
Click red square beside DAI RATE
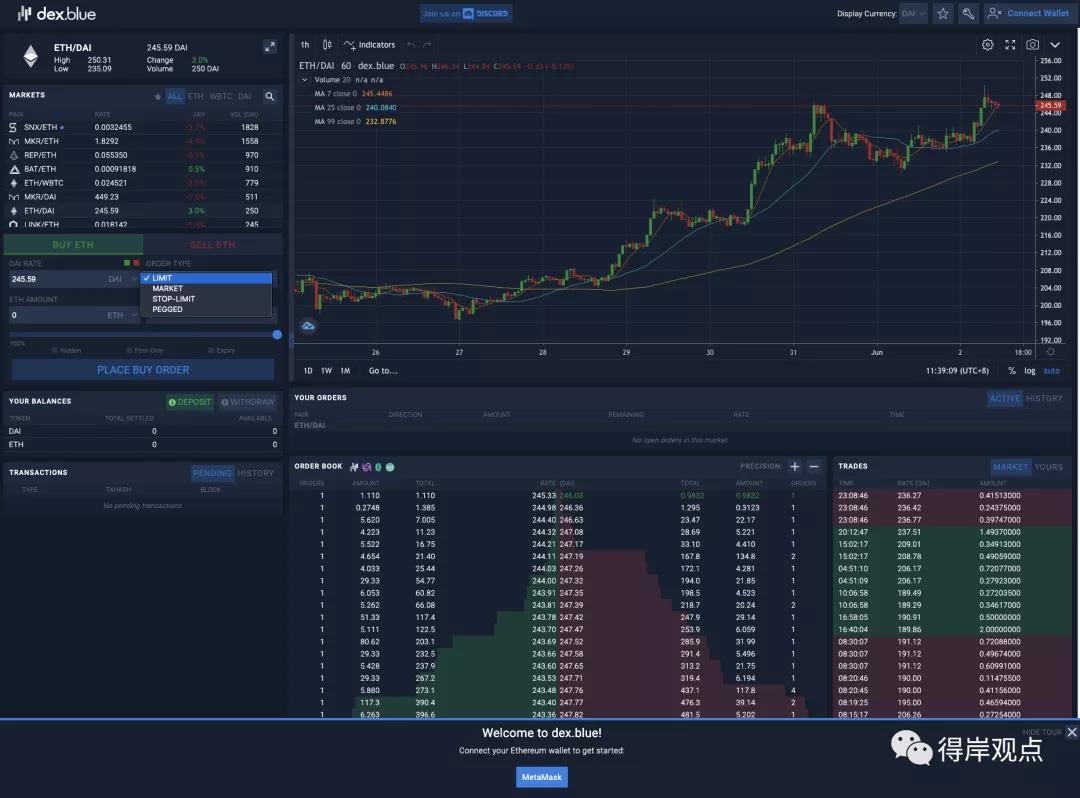coord(136,263)
